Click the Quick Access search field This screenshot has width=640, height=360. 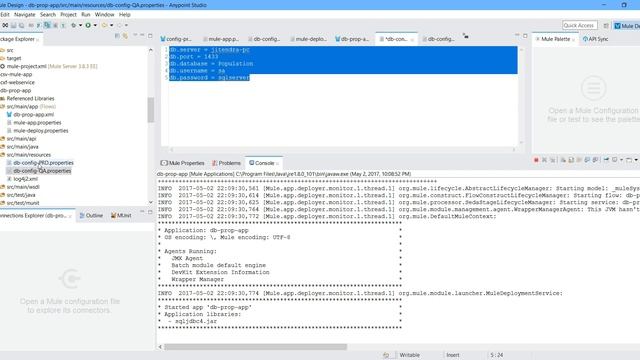tap(580, 25)
